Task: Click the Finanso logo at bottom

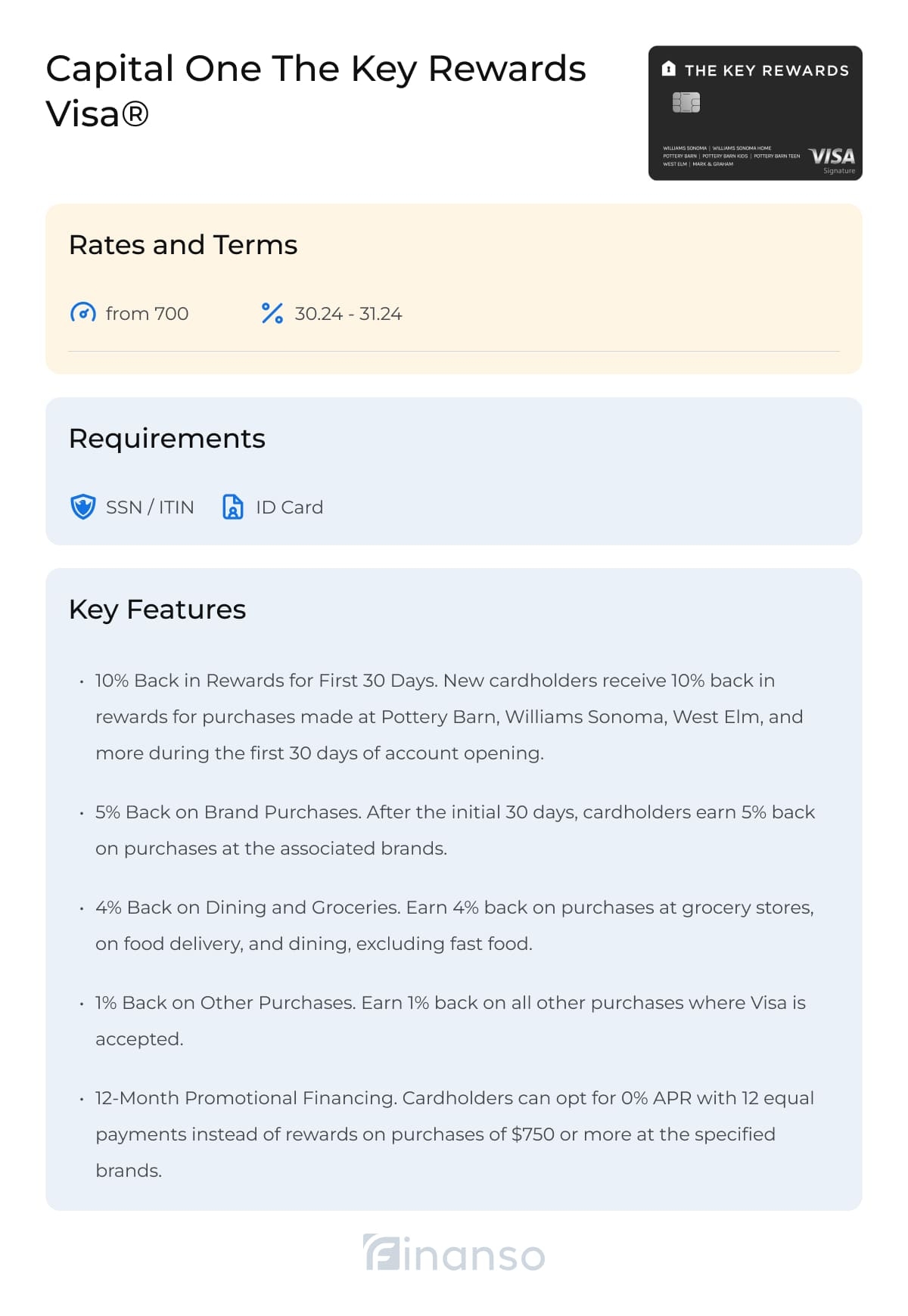Action: tap(454, 1253)
